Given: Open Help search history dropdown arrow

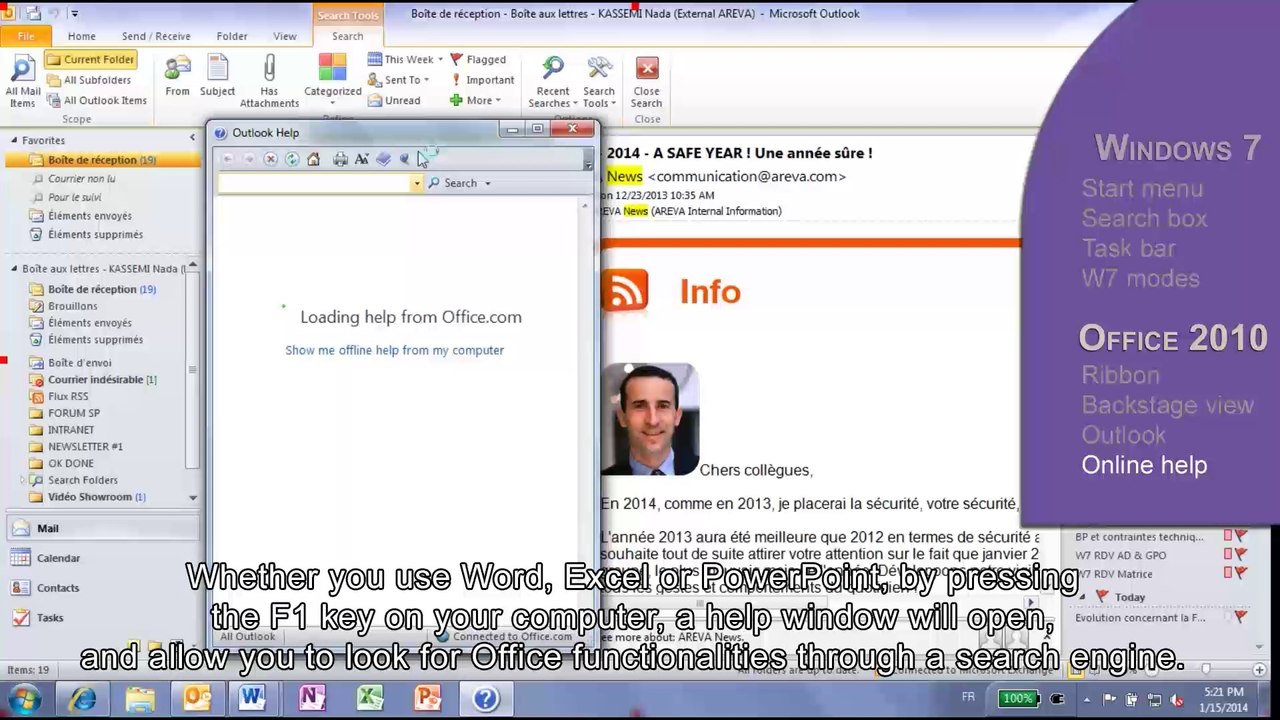Looking at the screenshot, I should (417, 183).
